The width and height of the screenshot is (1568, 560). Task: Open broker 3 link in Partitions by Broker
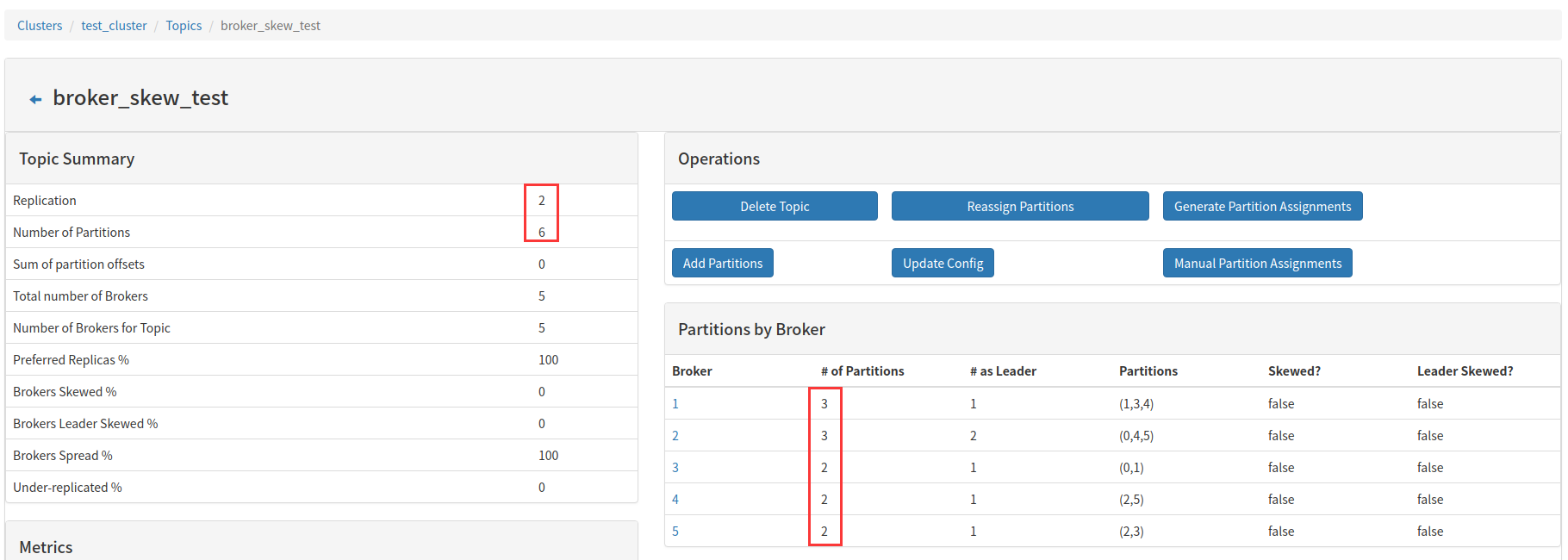[675, 467]
